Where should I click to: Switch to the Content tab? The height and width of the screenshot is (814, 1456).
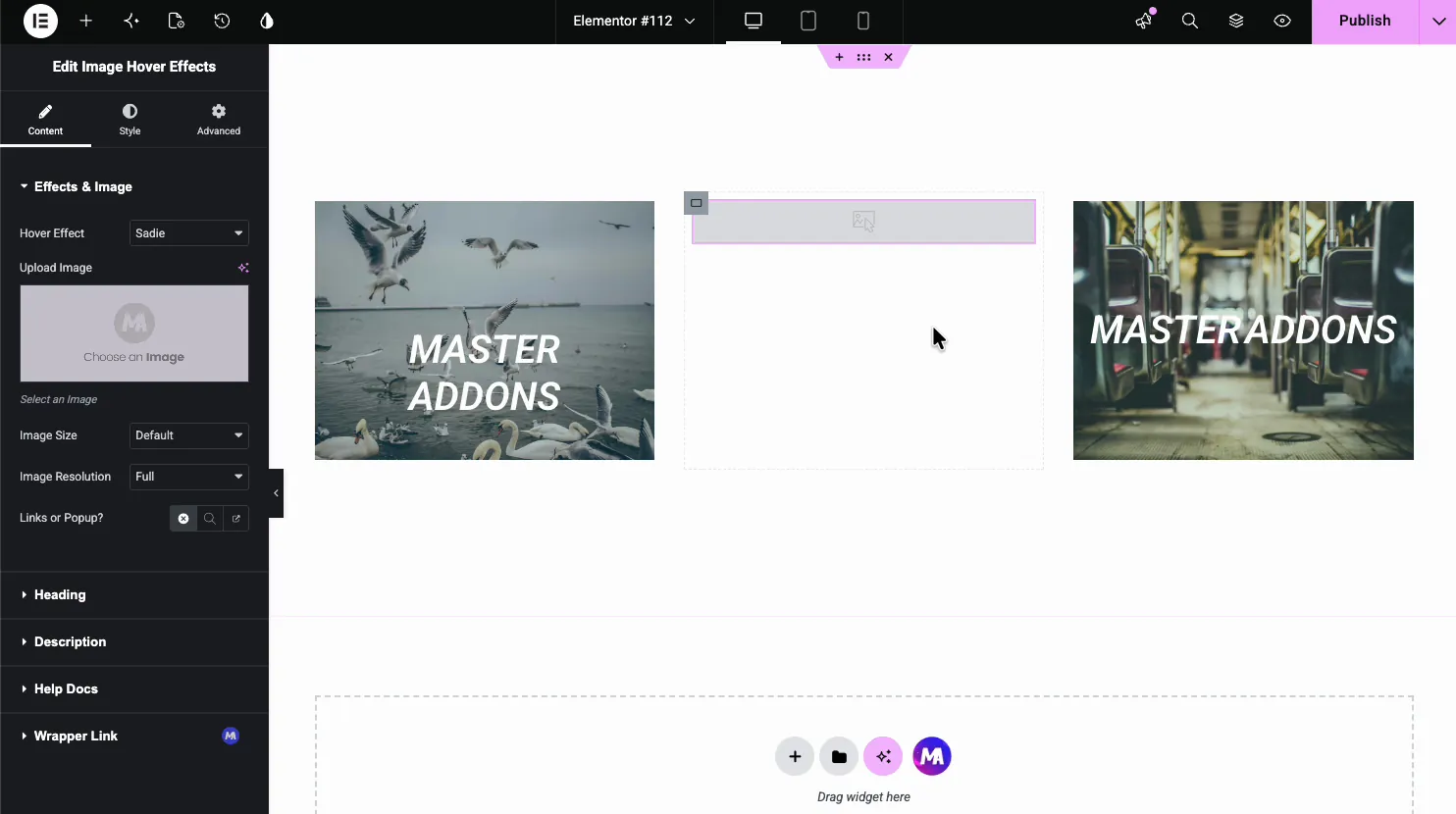(x=45, y=119)
